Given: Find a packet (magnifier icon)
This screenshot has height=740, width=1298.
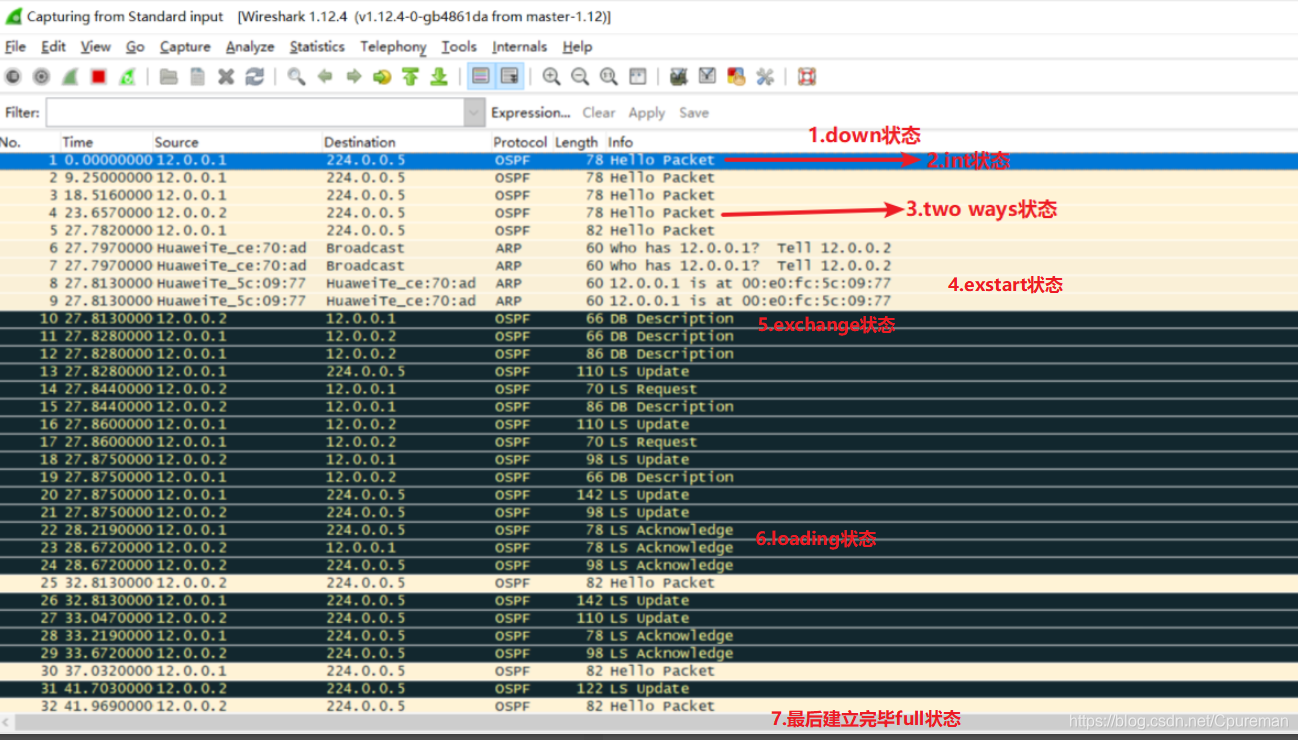Looking at the screenshot, I should tap(296, 77).
